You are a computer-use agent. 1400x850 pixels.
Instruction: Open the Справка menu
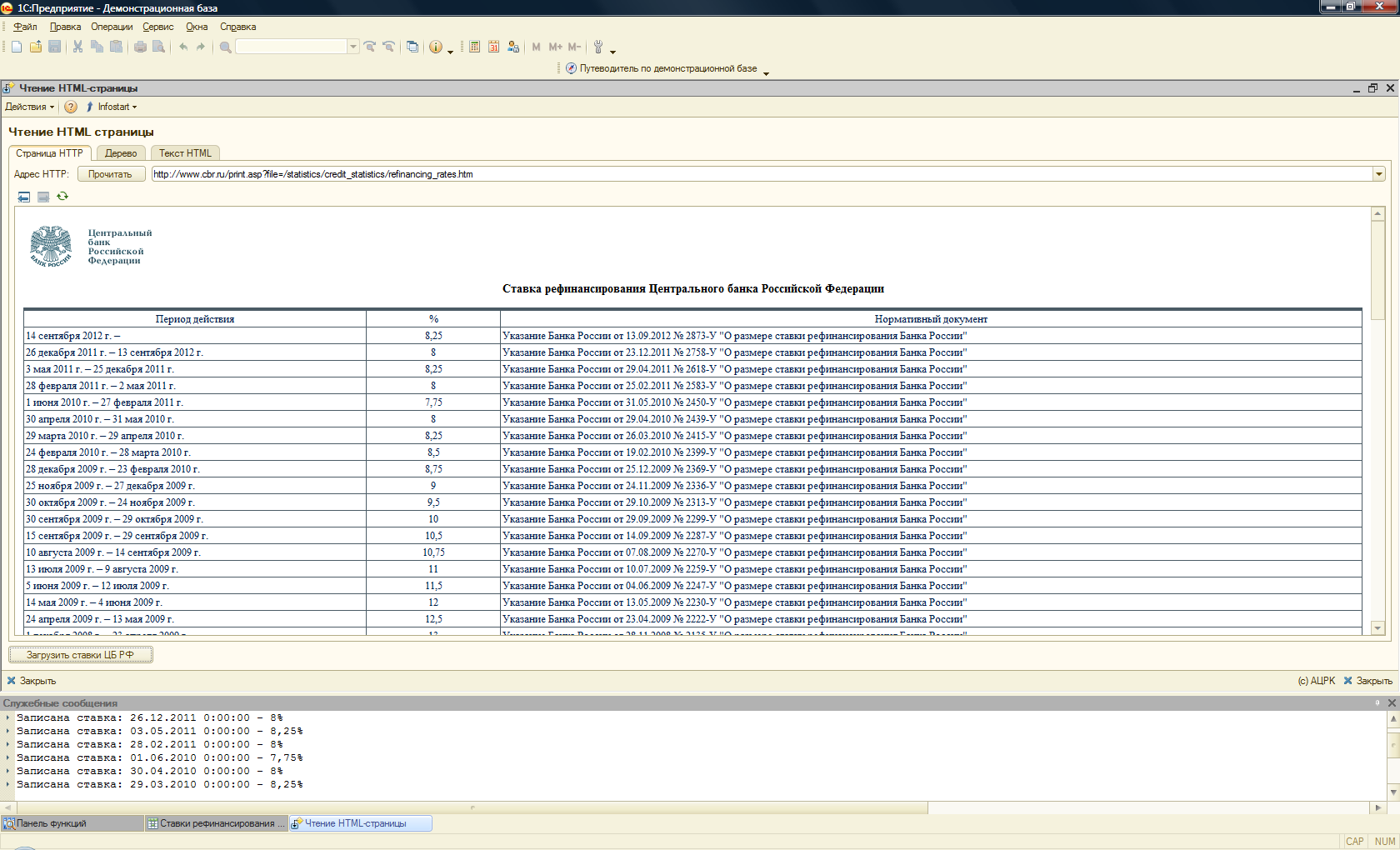click(x=237, y=27)
